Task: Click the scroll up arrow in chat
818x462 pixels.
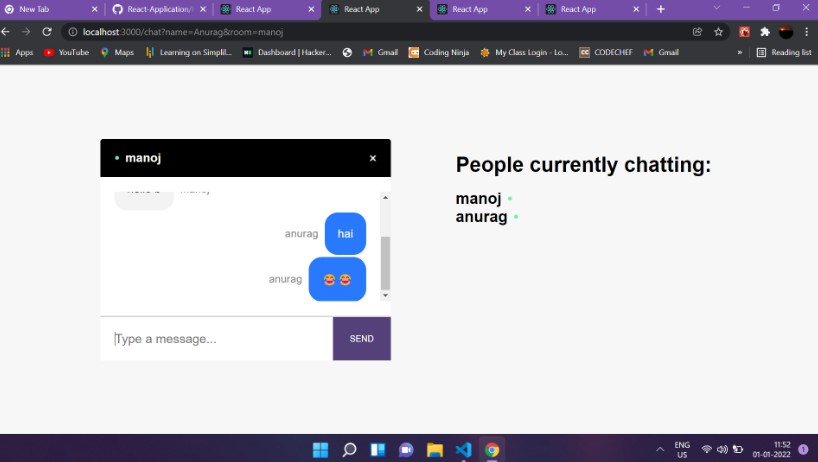Action: tap(385, 197)
